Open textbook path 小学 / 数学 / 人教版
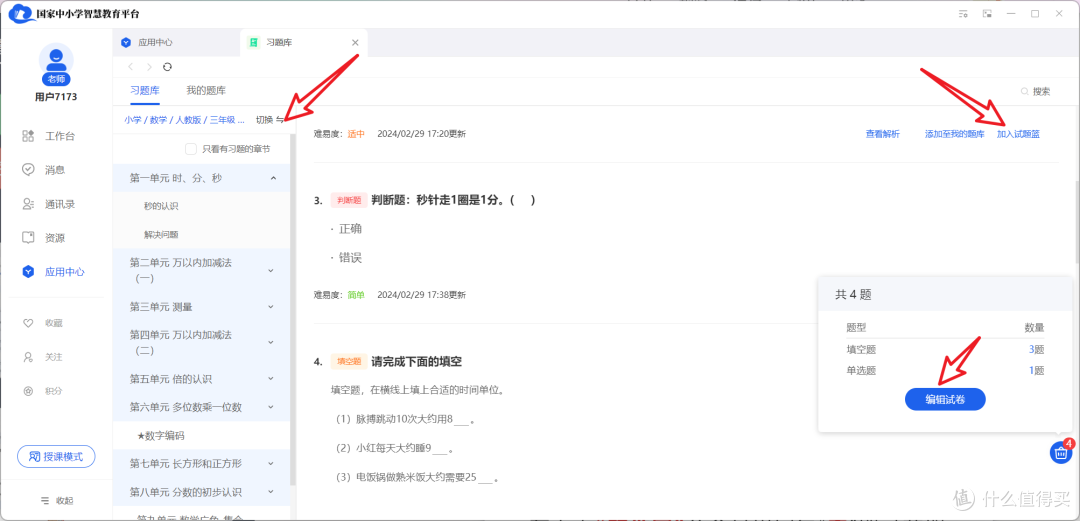 (x=184, y=119)
